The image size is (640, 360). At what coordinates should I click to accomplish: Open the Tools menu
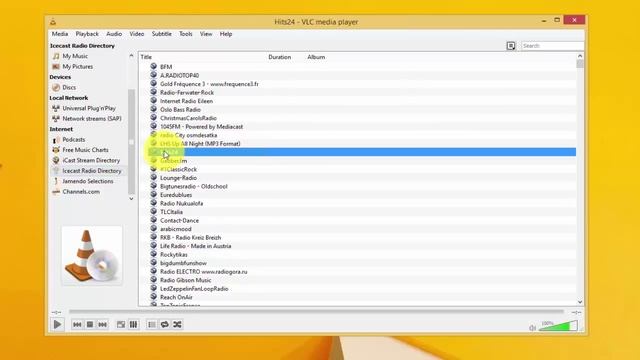(186, 34)
